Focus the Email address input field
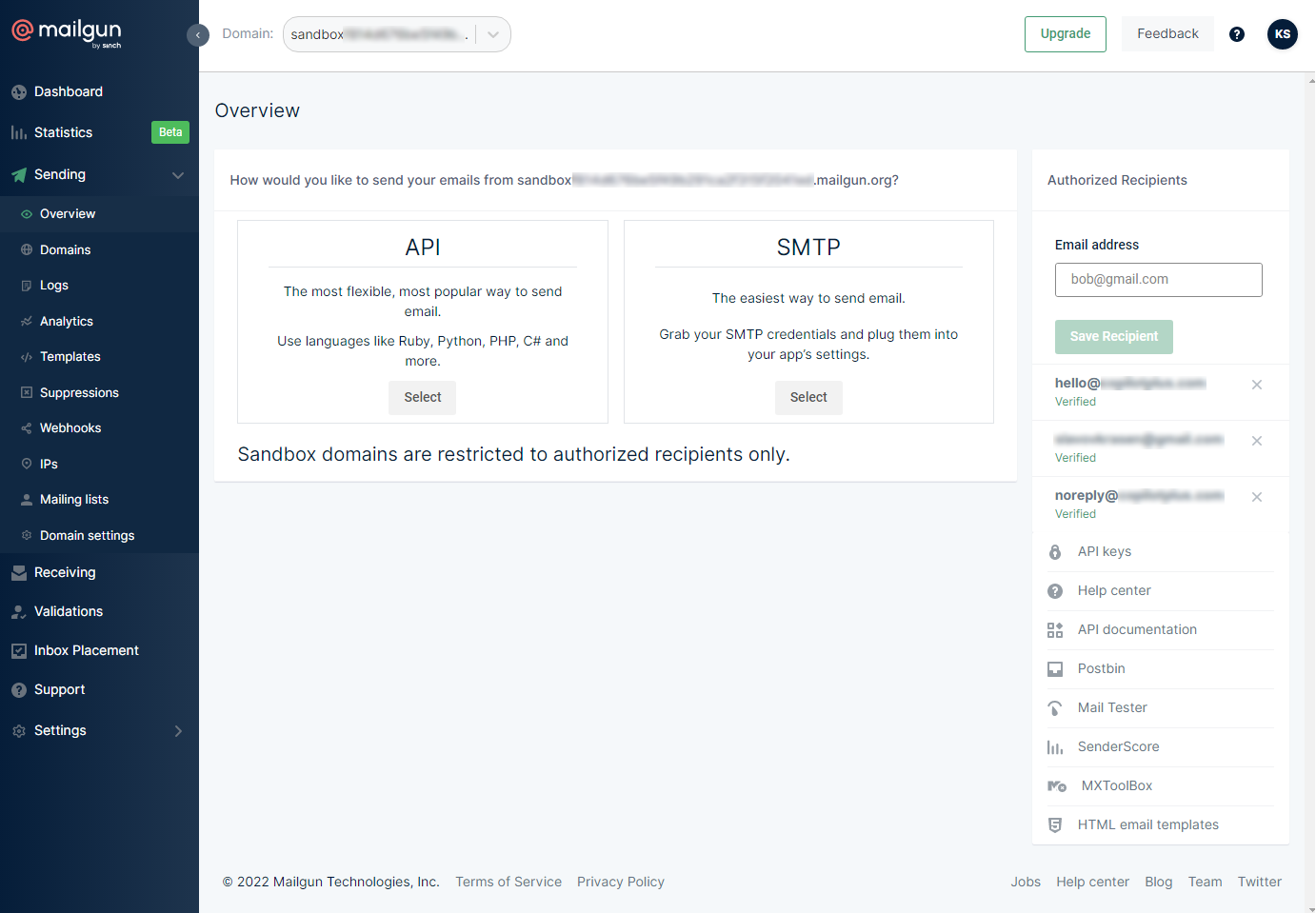The height and width of the screenshot is (913, 1316). [x=1158, y=280]
